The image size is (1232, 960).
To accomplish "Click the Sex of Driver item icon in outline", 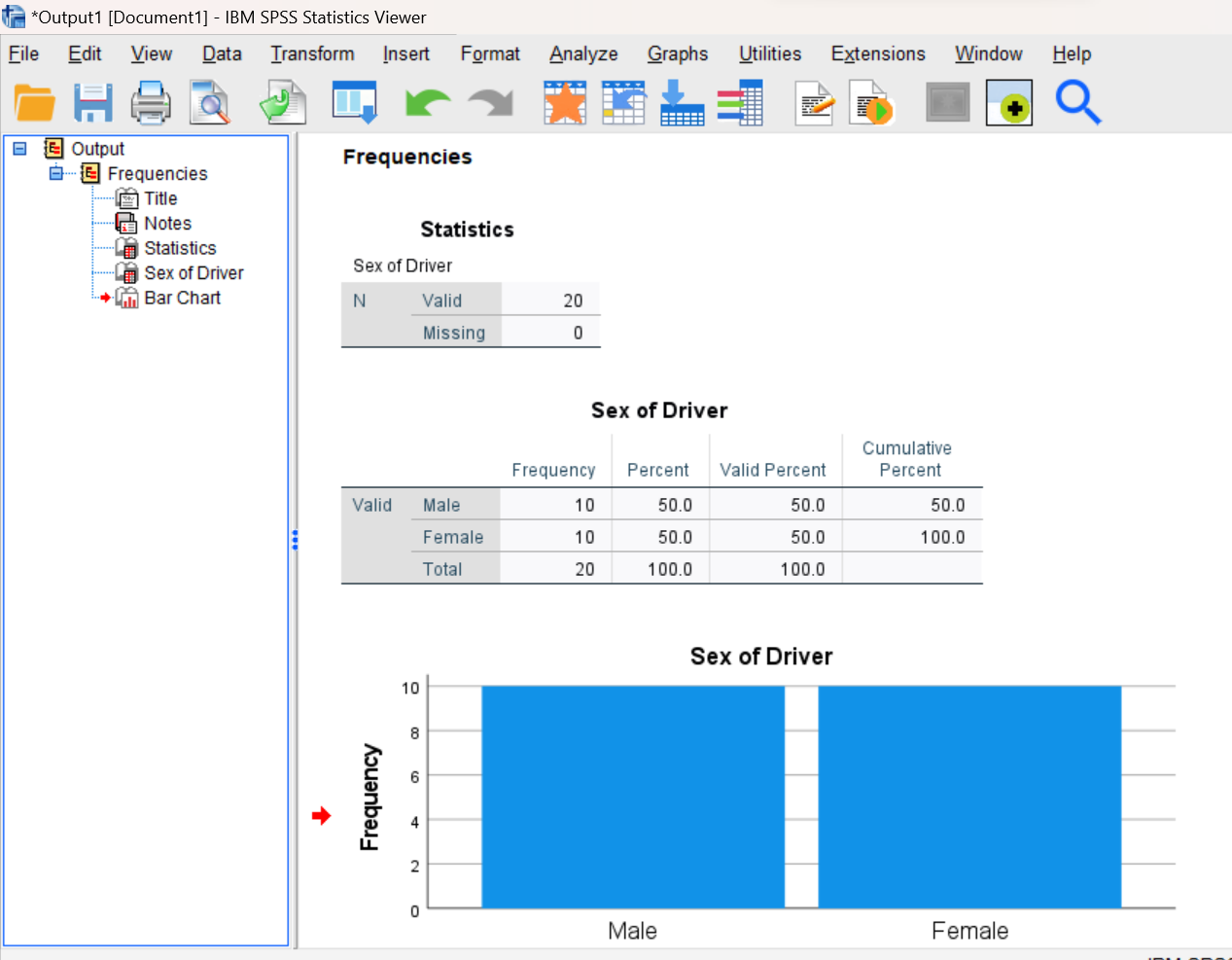I will pyautogui.click(x=126, y=273).
